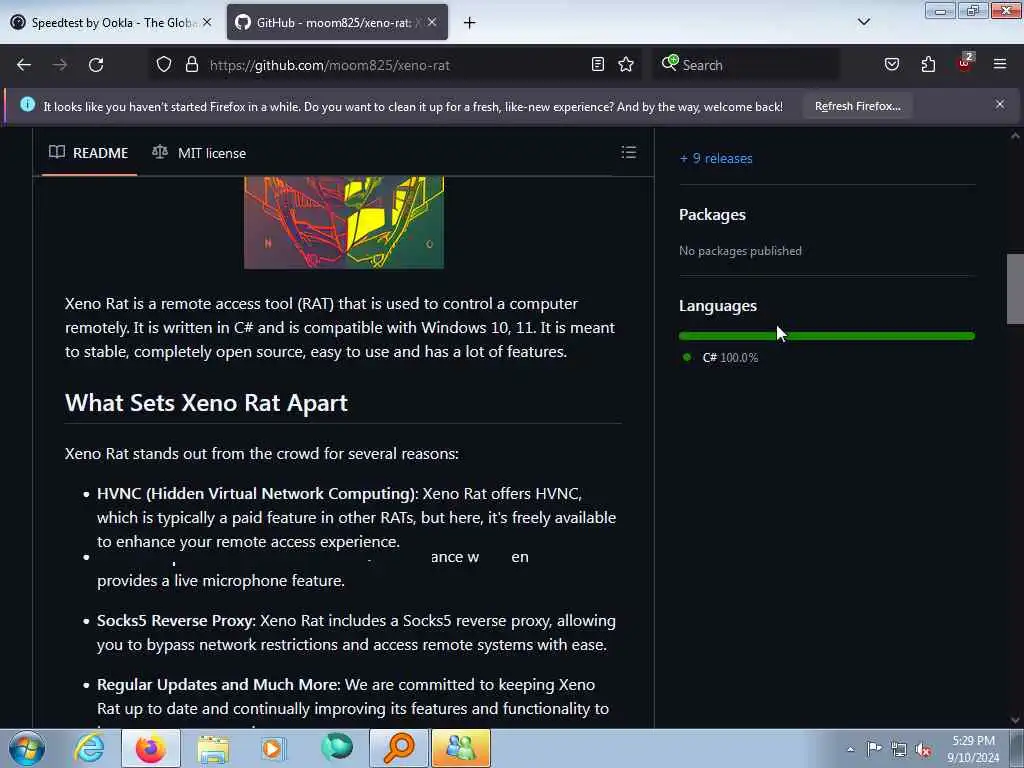The image size is (1024, 768).
Task: Click the Refresh Firefox button
Action: click(857, 106)
